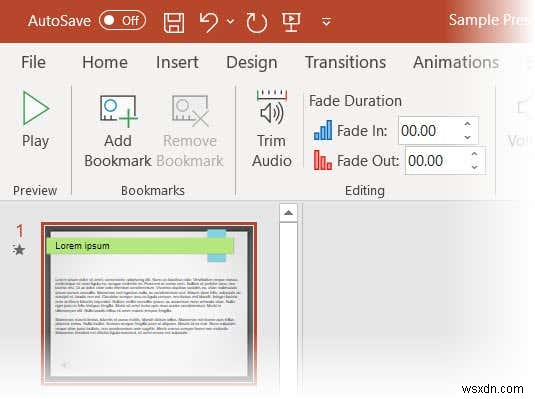The width and height of the screenshot is (535, 399).
Task: Switch to the Design tab
Action: coord(252,62)
